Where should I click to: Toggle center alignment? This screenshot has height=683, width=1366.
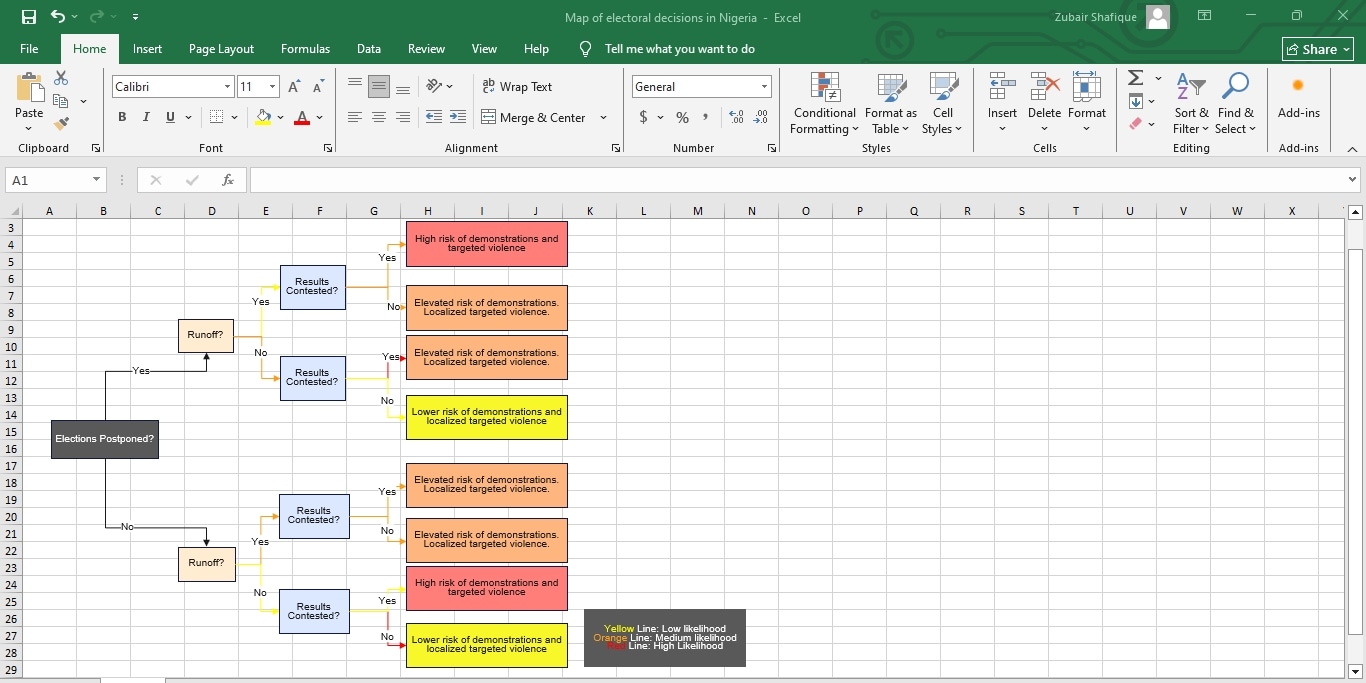tap(379, 117)
